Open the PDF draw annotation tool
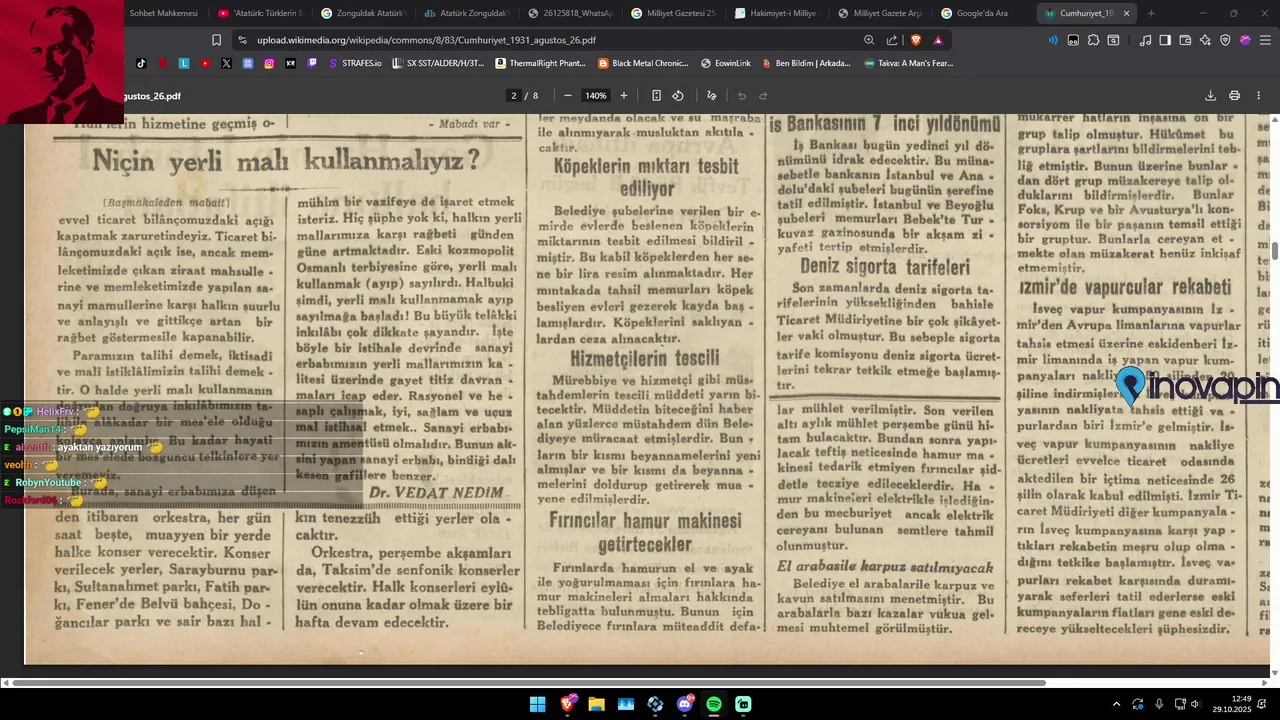The width and height of the screenshot is (1280, 720). click(712, 96)
